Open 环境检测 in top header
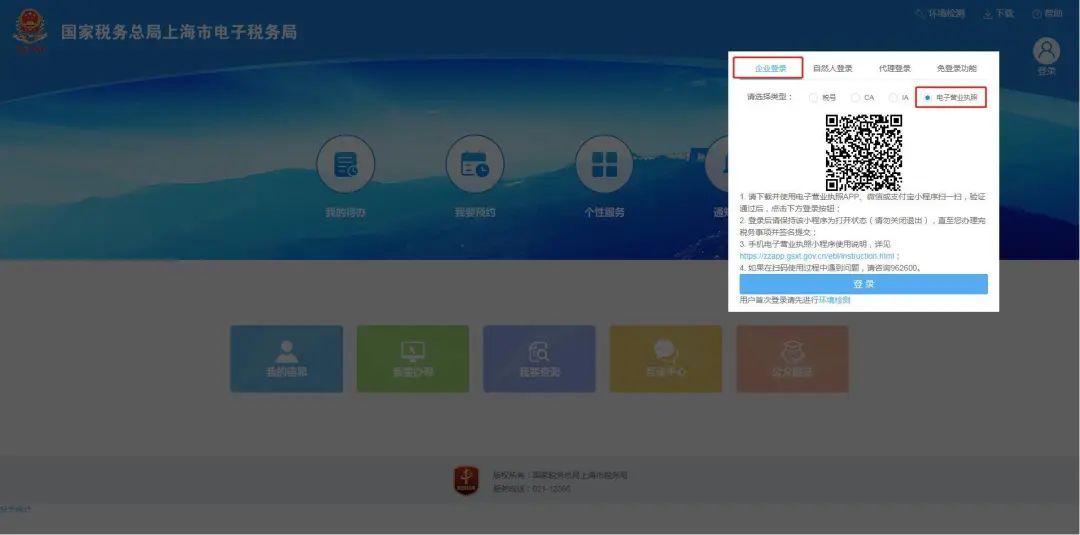Image resolution: width=1080 pixels, height=535 pixels. pyautogui.click(x=939, y=13)
